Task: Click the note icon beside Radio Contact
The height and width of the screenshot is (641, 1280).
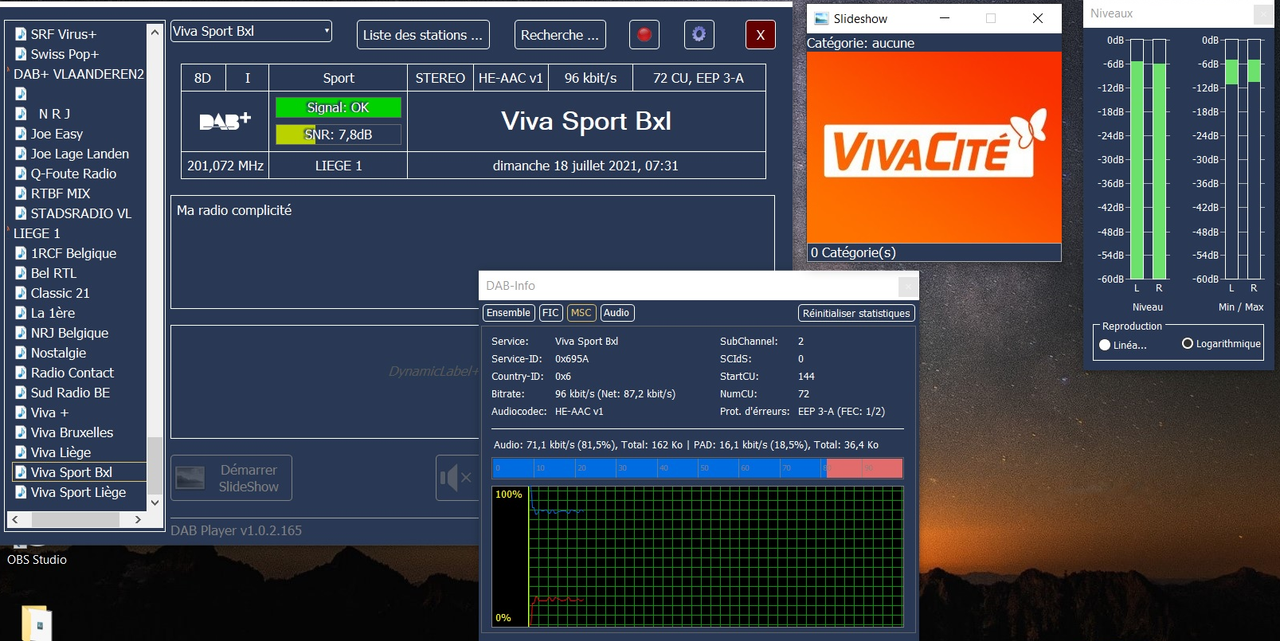Action: (20, 373)
